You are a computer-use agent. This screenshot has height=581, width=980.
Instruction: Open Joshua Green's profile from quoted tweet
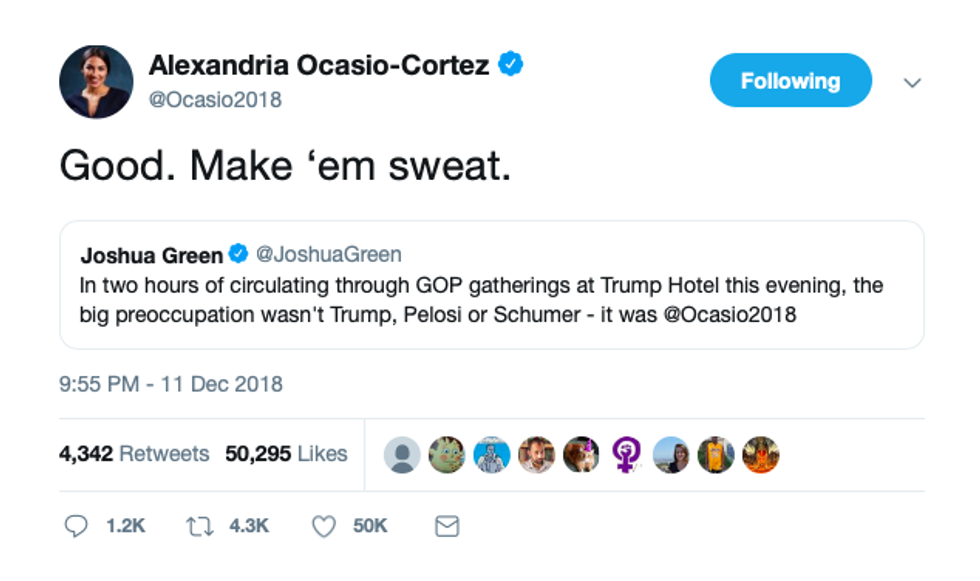[151, 254]
